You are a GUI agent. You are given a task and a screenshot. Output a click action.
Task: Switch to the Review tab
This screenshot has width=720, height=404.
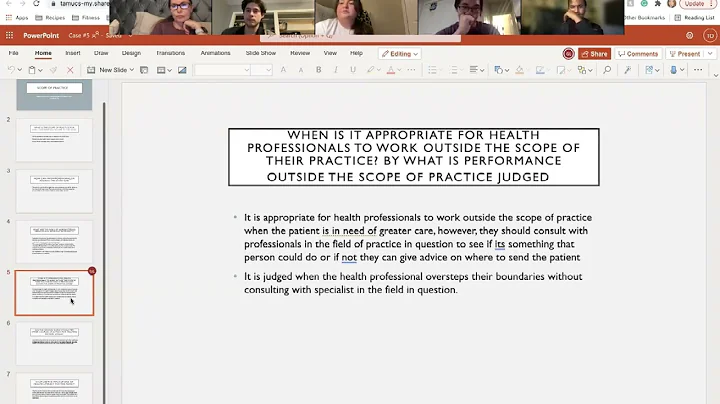pos(300,53)
